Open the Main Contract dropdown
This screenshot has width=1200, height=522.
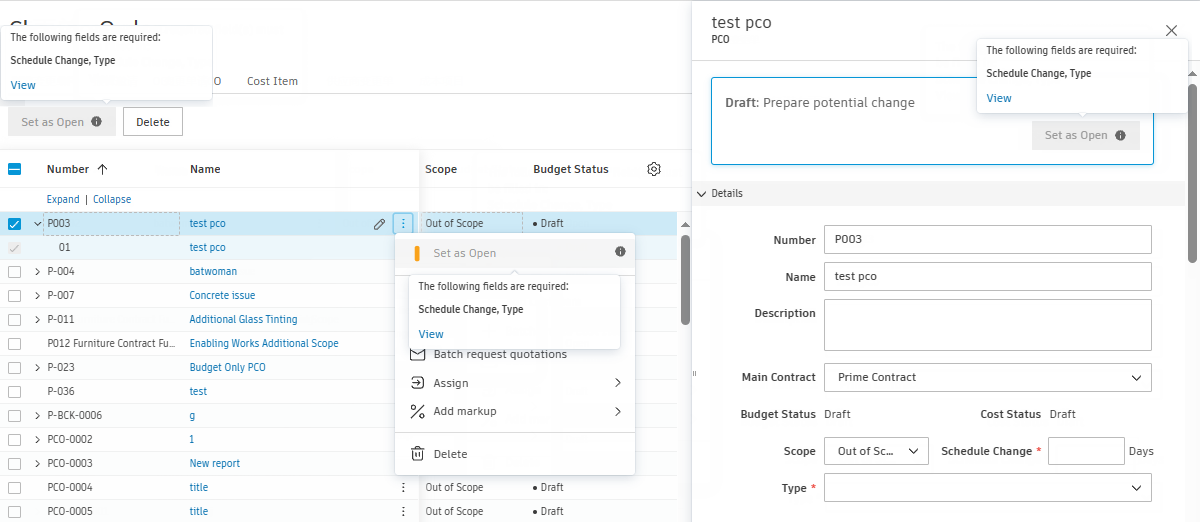[987, 377]
